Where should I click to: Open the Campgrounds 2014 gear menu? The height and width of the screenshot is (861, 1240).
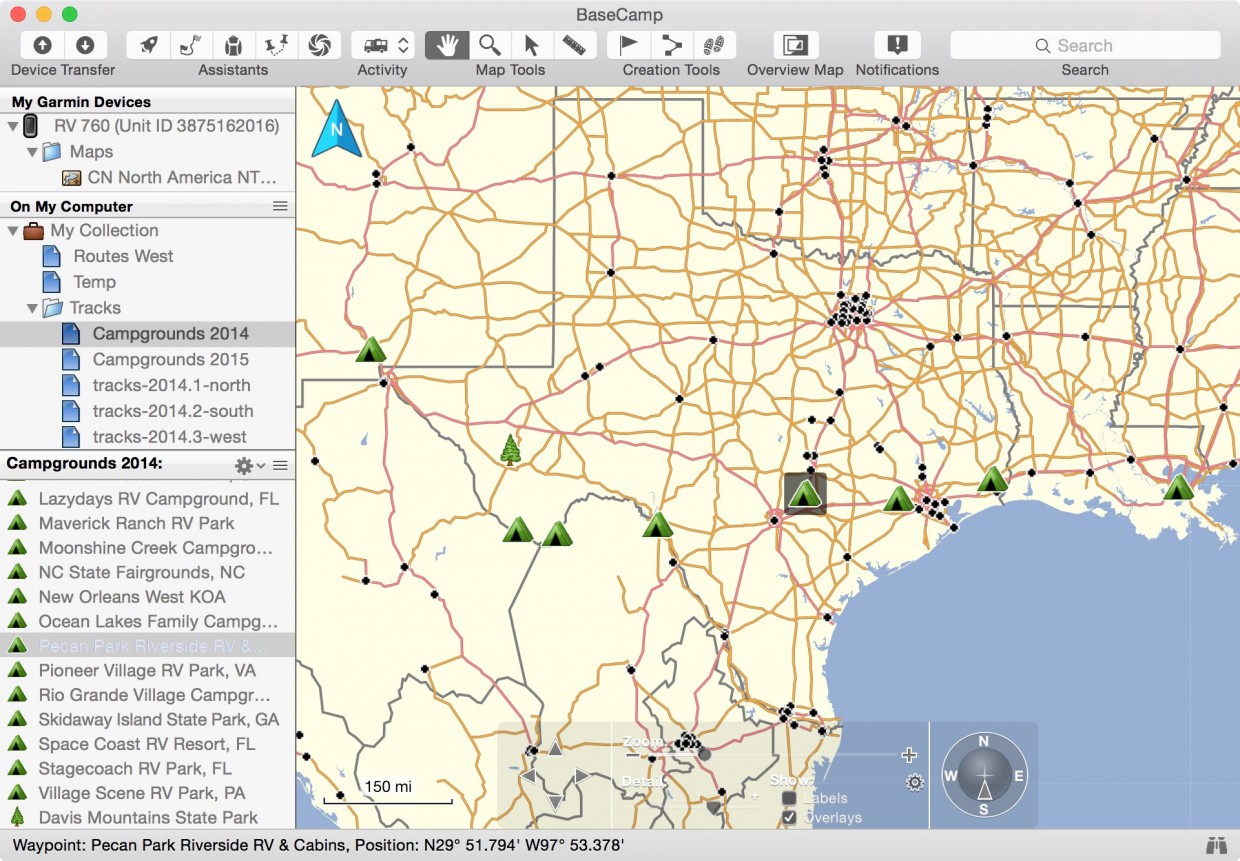(x=248, y=465)
